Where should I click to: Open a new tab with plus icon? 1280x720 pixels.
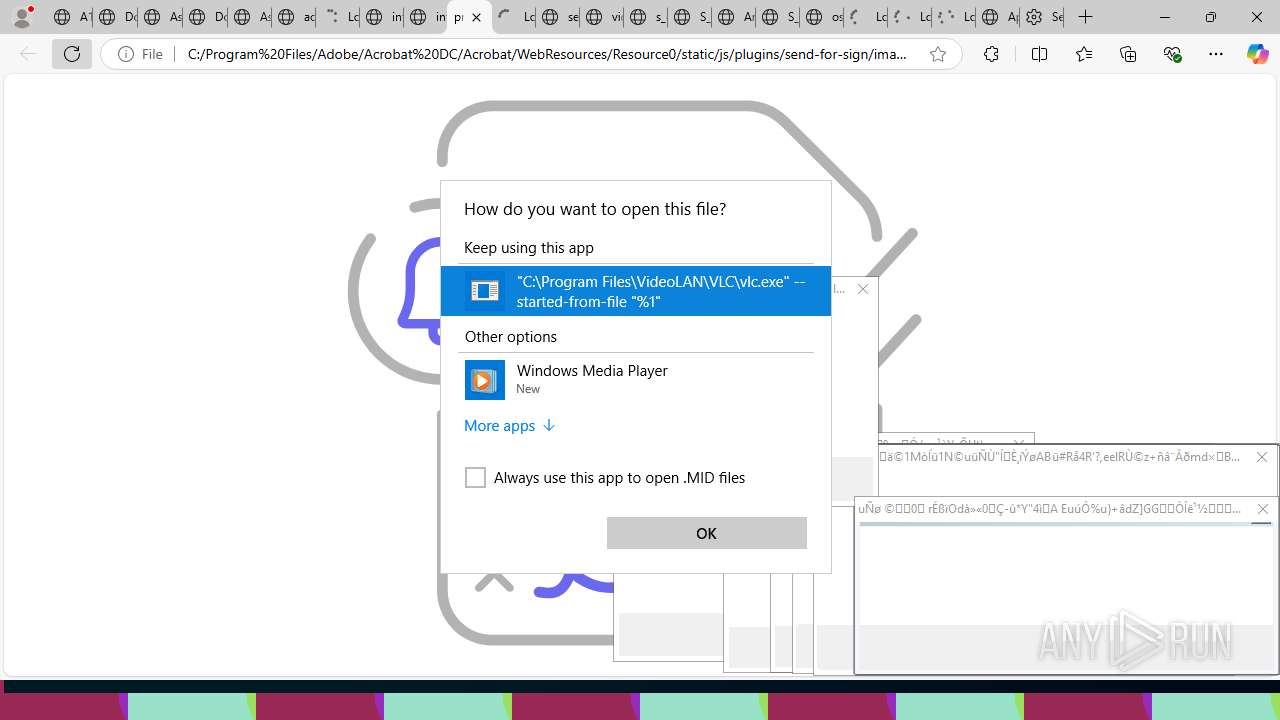pyautogui.click(x=1086, y=17)
